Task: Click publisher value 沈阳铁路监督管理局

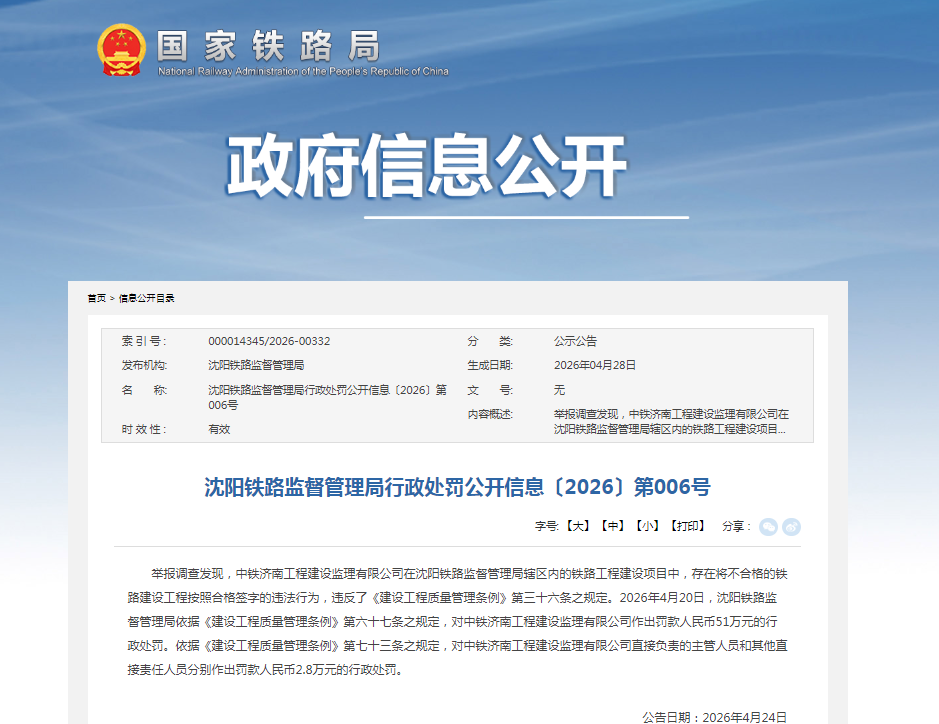Action: tap(256, 365)
